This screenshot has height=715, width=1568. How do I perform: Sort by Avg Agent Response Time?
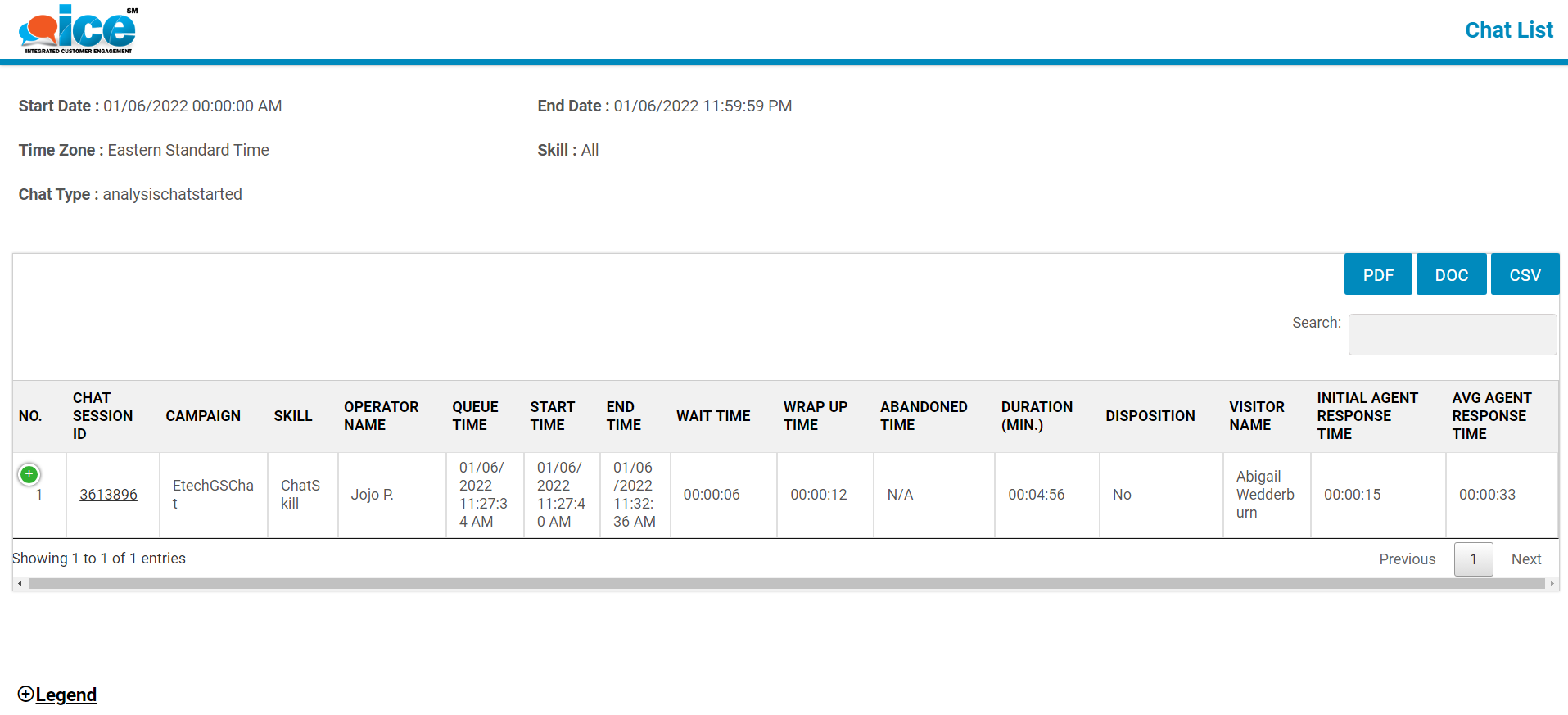1491,416
